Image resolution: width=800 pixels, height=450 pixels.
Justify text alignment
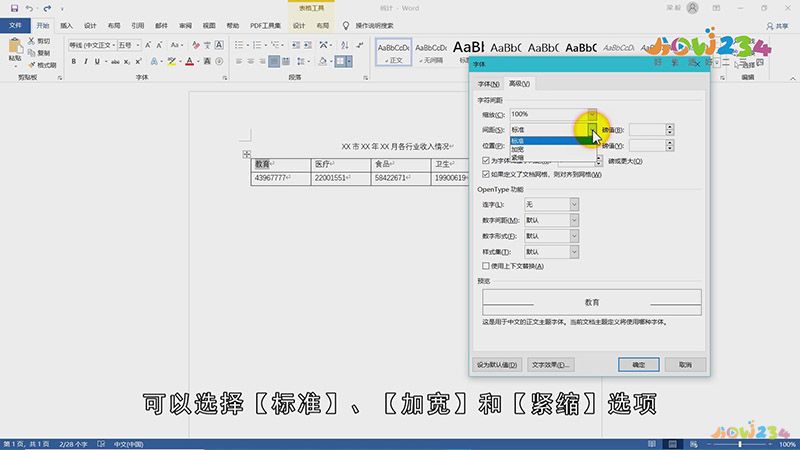coord(274,61)
